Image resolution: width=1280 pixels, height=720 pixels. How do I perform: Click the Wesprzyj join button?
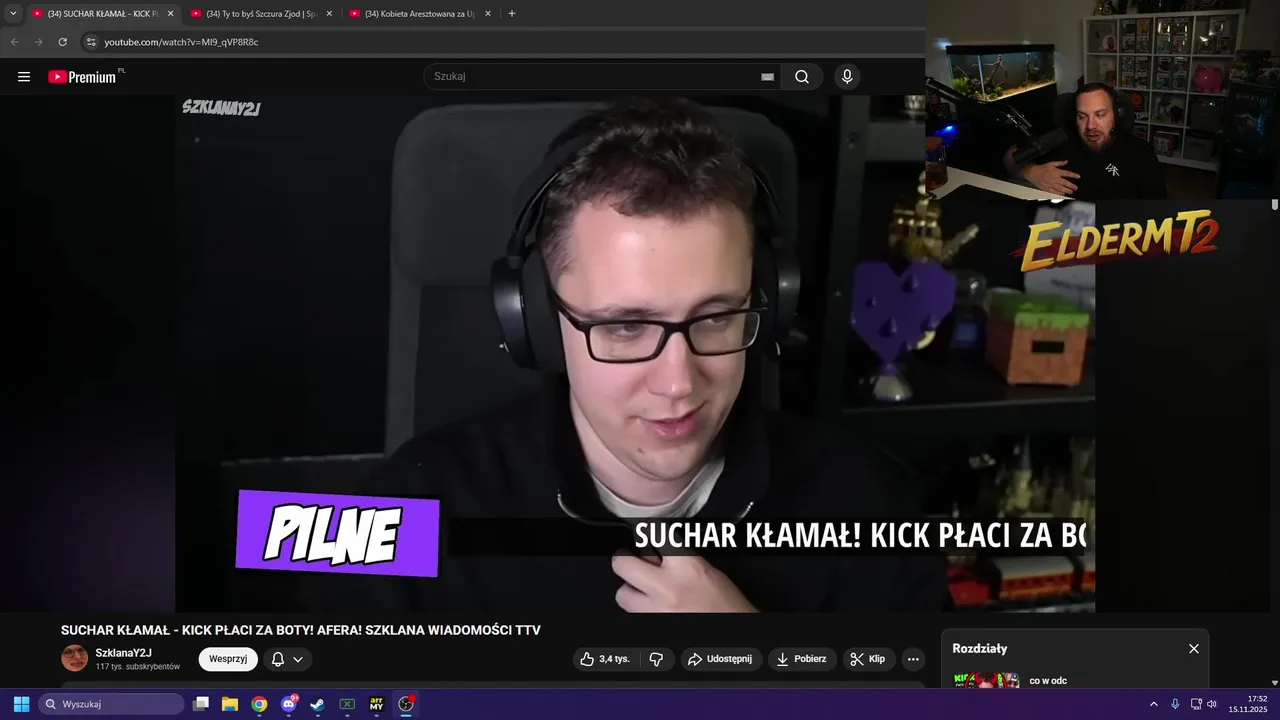[228, 659]
